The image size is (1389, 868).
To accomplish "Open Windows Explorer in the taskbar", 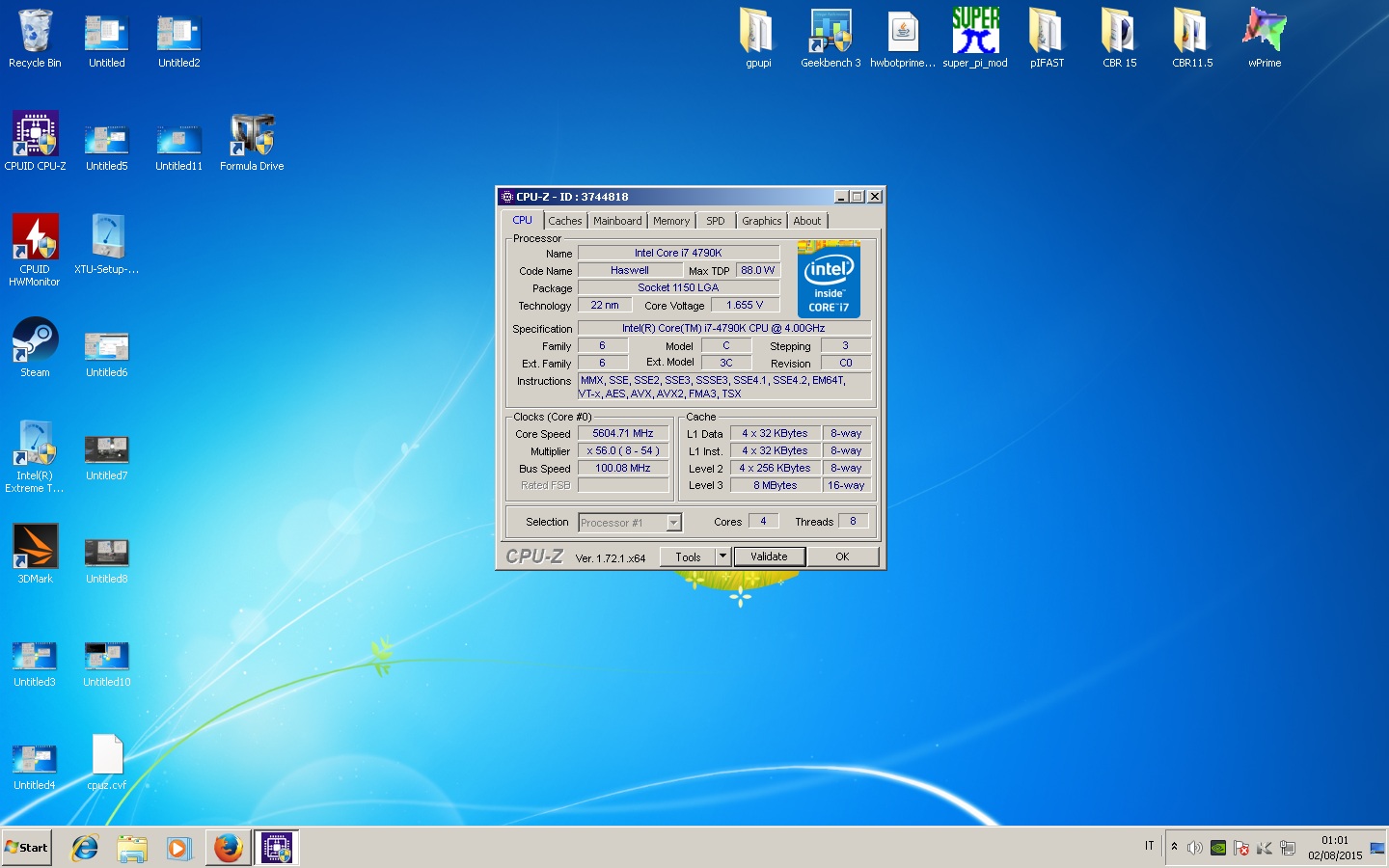I will 132,848.
